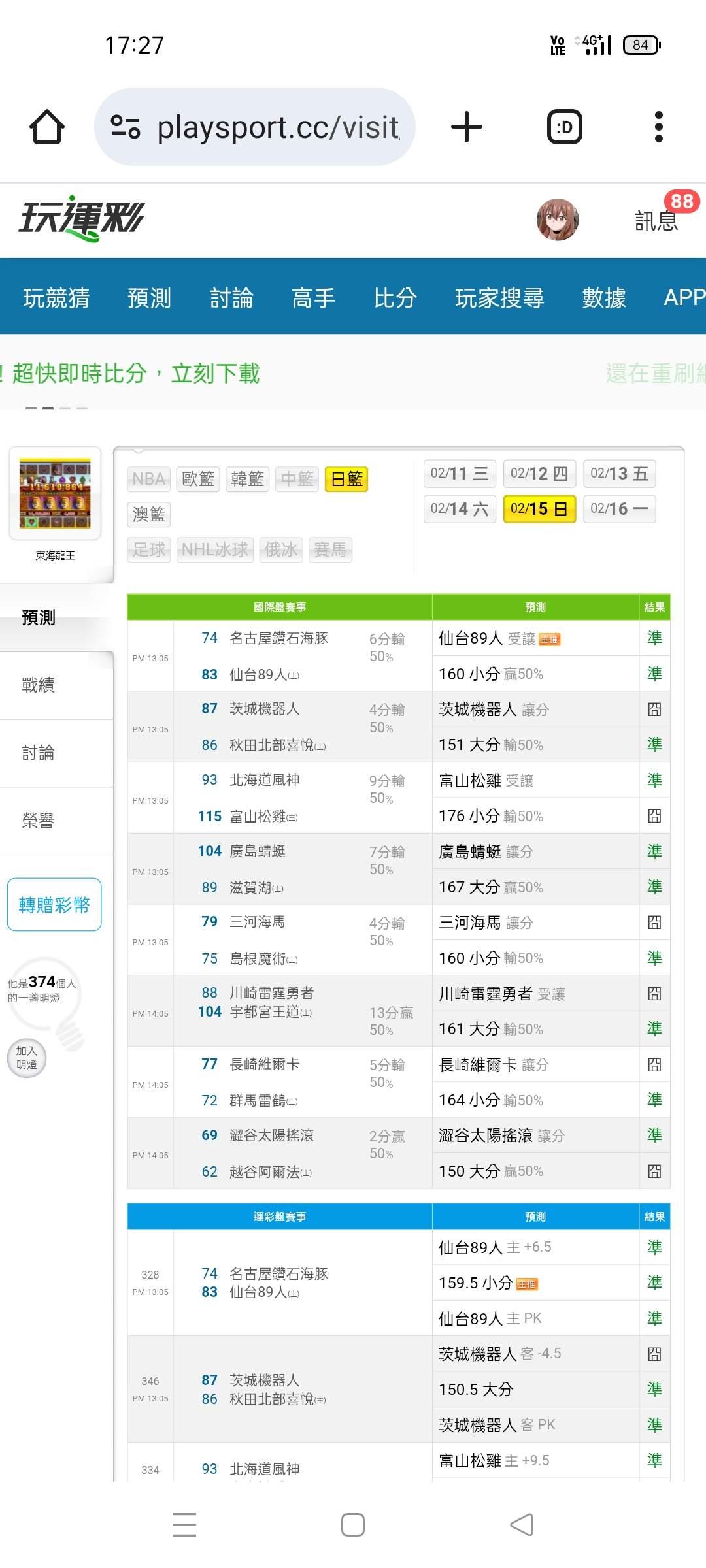
Task: Click the 加入明燈 button
Action: point(27,1058)
